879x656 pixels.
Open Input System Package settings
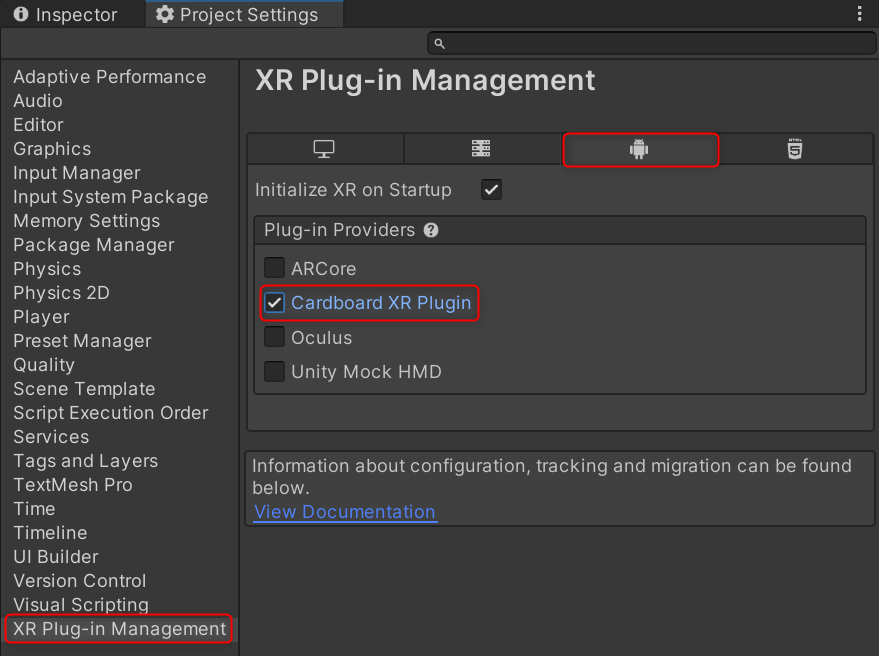coord(110,197)
